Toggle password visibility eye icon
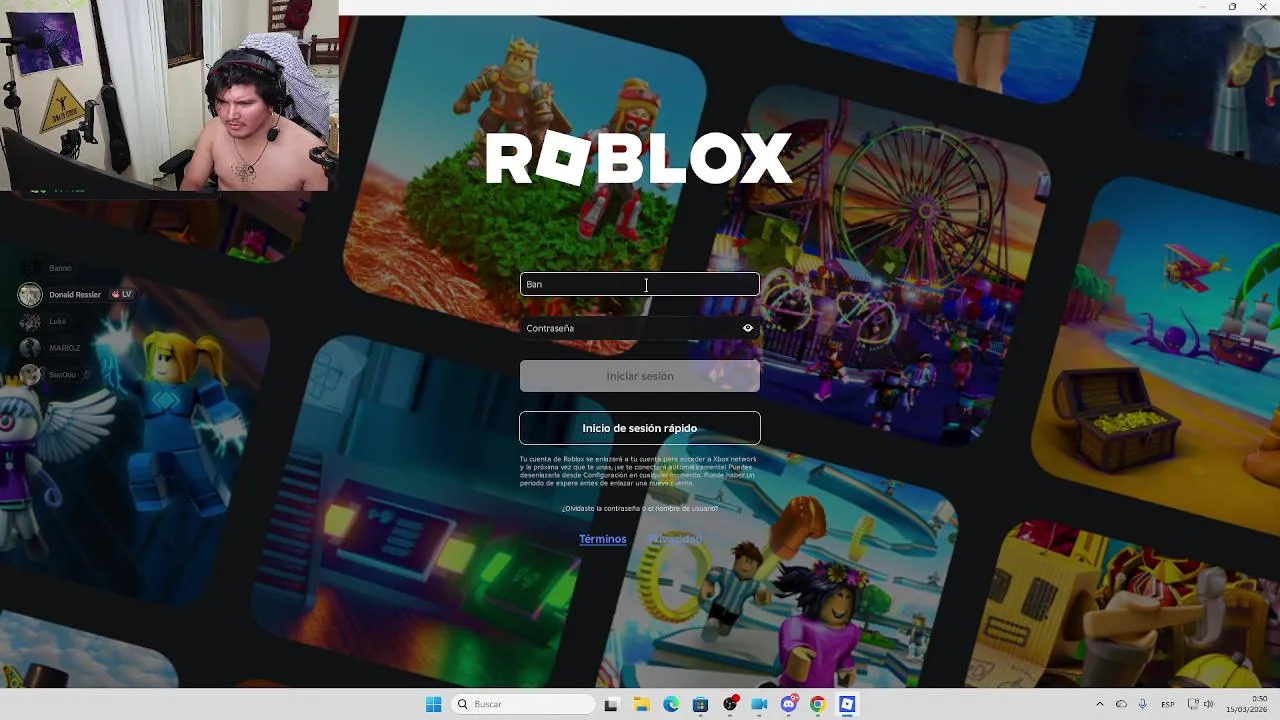This screenshot has height=720, width=1280. click(x=747, y=328)
